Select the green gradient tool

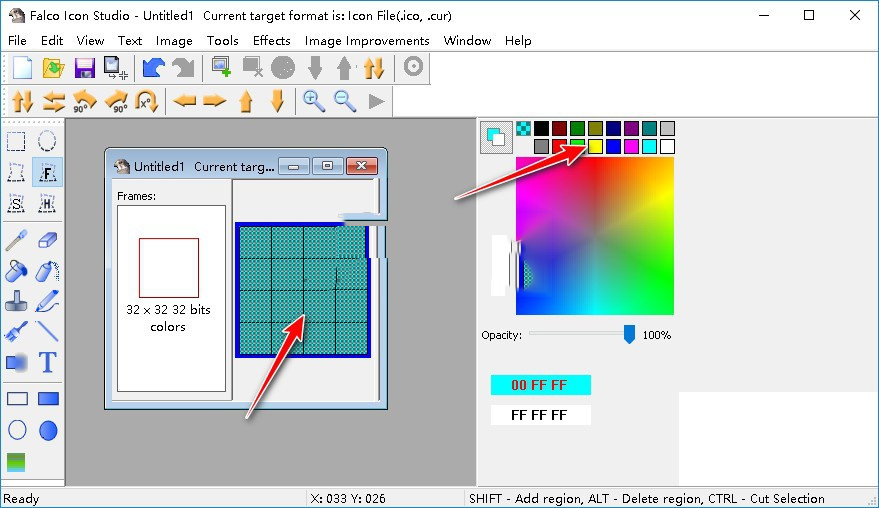click(16, 462)
